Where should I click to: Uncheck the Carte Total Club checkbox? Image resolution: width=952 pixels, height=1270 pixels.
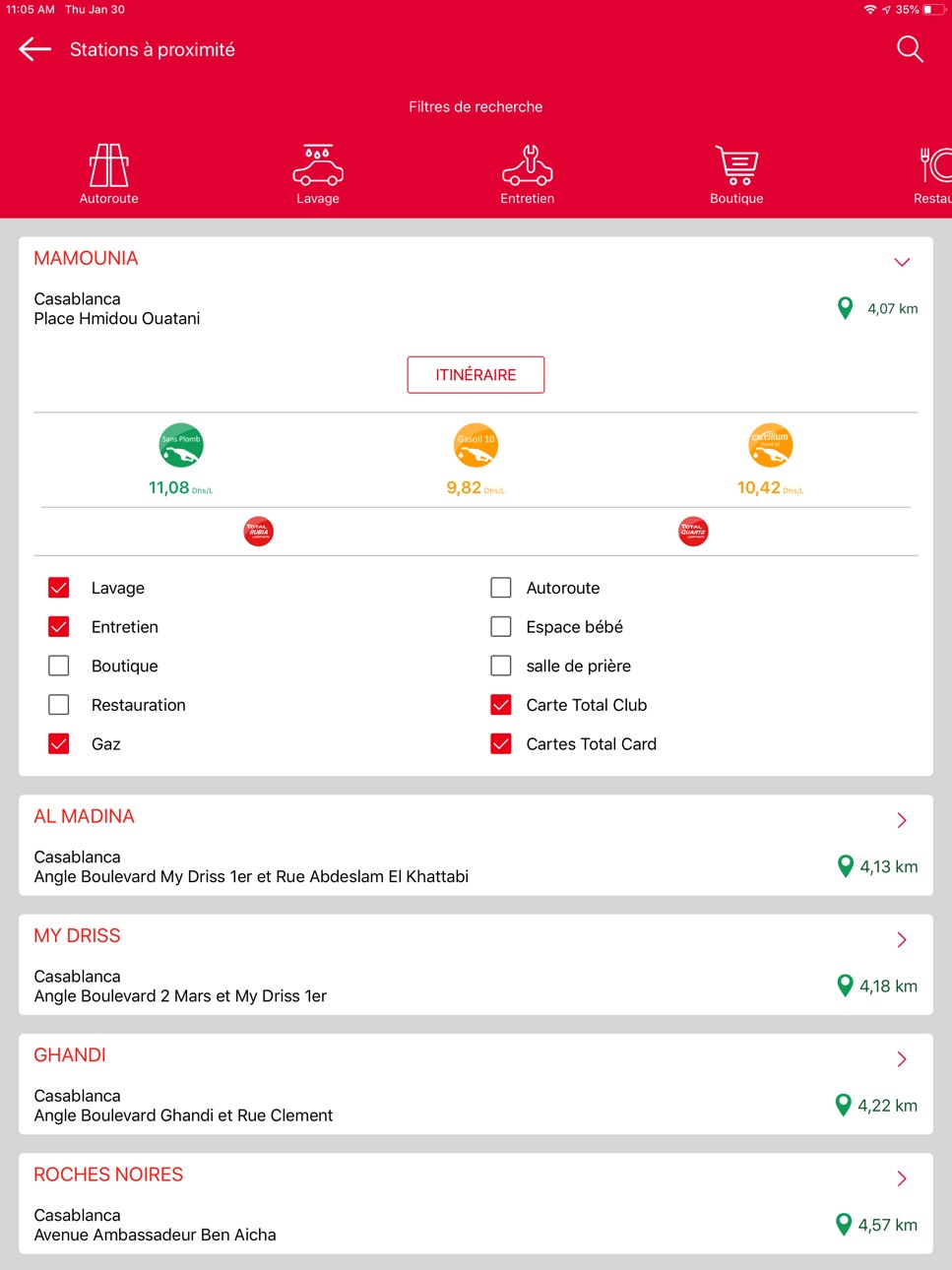pyautogui.click(x=501, y=705)
